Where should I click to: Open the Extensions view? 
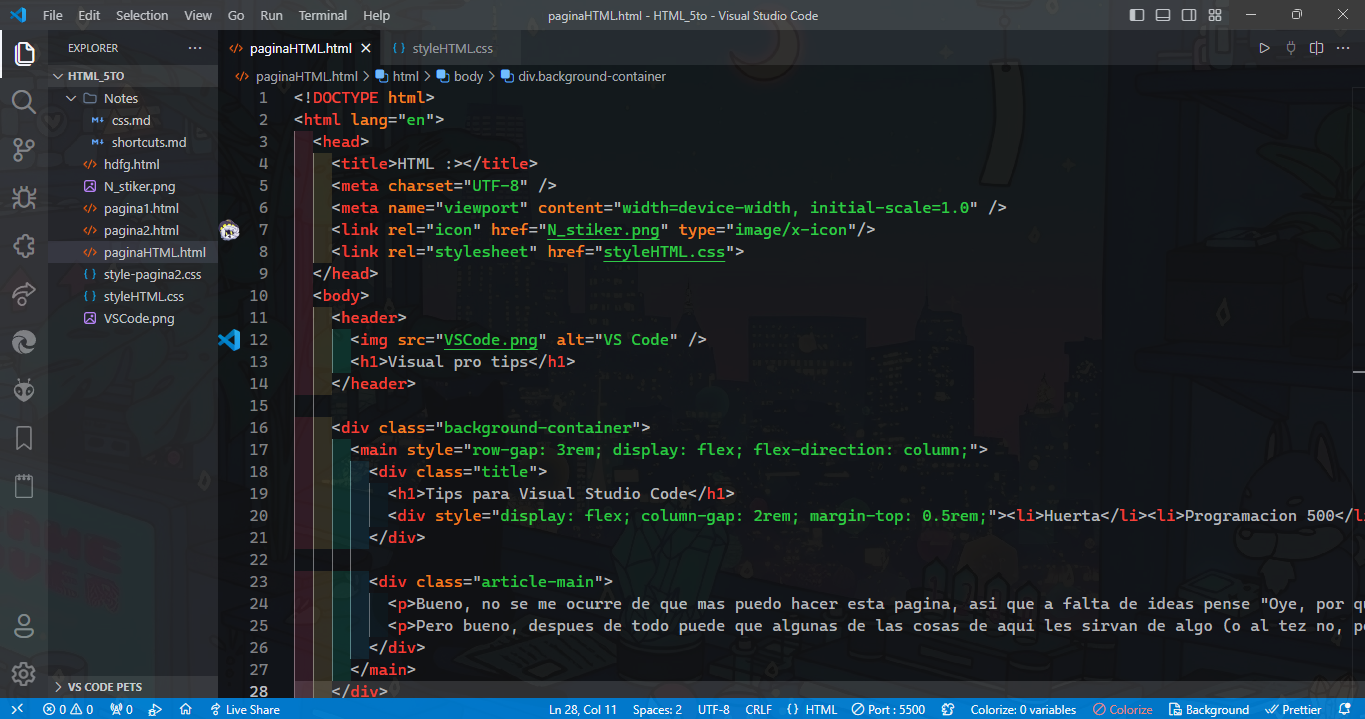pos(24,246)
